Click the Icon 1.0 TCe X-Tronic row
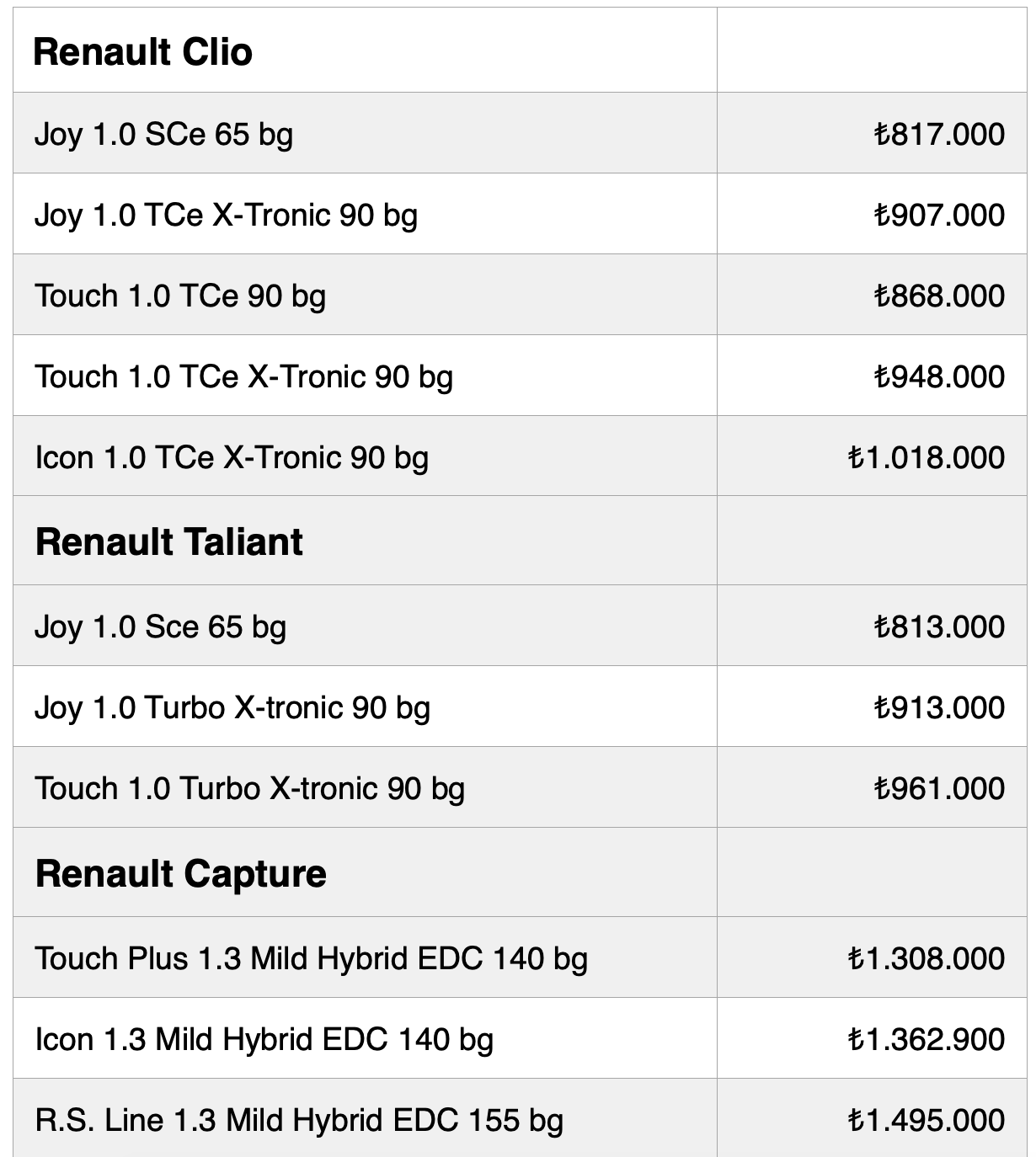The height and width of the screenshot is (1157, 1036). pyautogui.click(x=232, y=457)
